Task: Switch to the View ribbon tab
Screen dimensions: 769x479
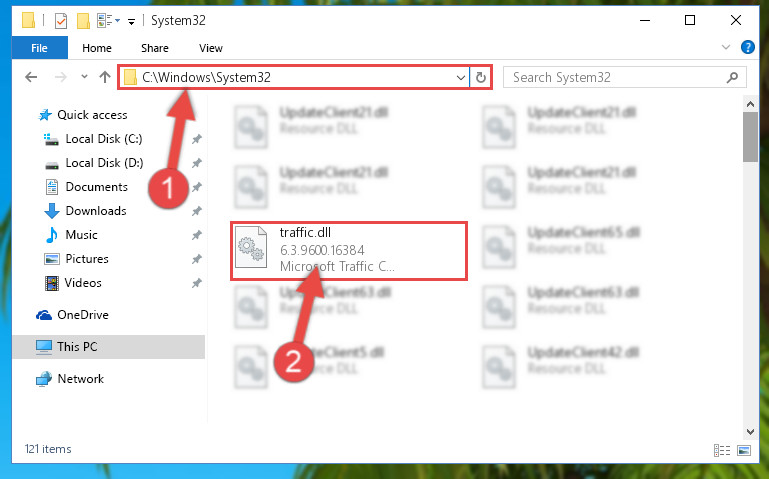Action: 211,48
